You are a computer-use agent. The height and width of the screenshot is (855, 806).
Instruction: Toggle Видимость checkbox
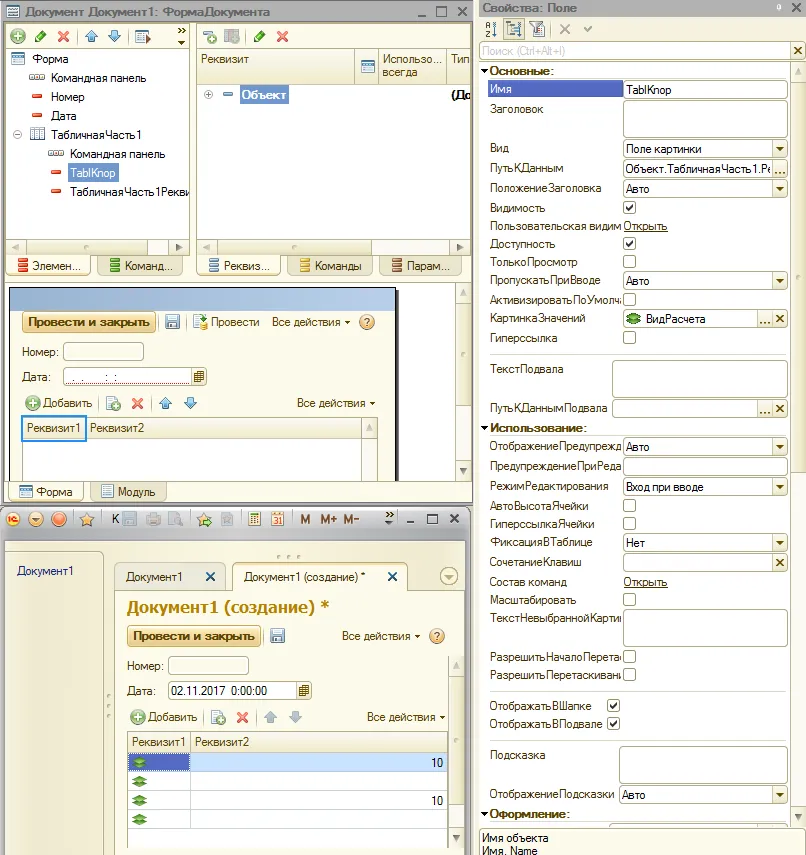[x=629, y=208]
